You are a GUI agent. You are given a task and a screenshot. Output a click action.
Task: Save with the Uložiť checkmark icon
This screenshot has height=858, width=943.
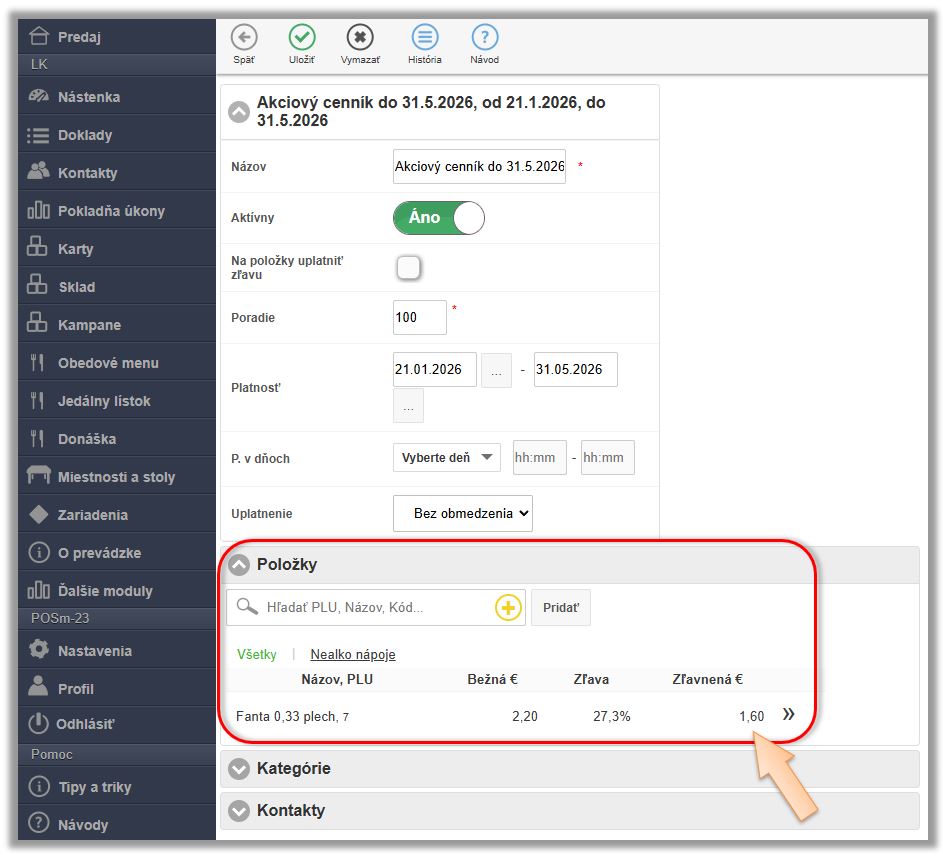point(302,38)
